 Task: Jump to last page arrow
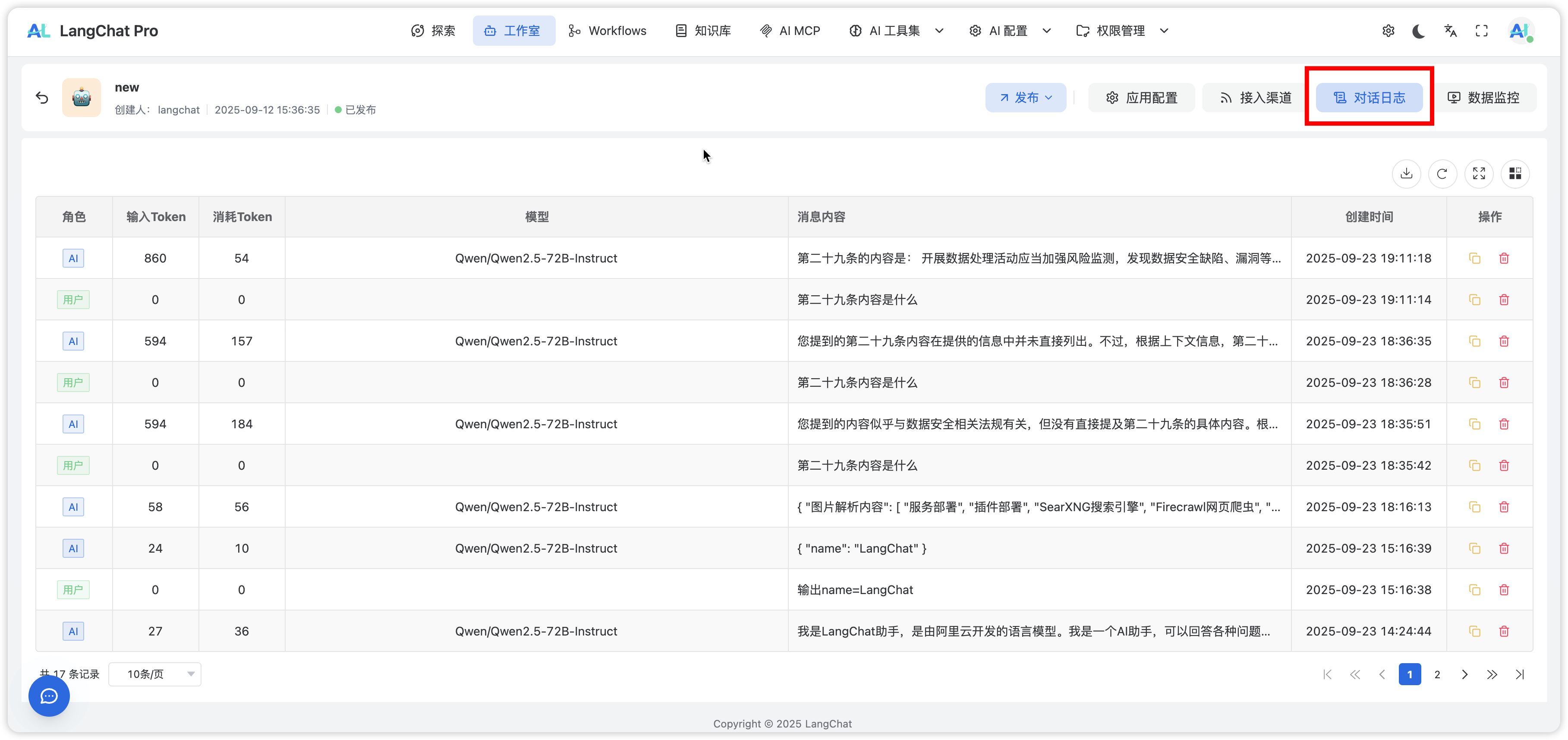[x=1520, y=674]
